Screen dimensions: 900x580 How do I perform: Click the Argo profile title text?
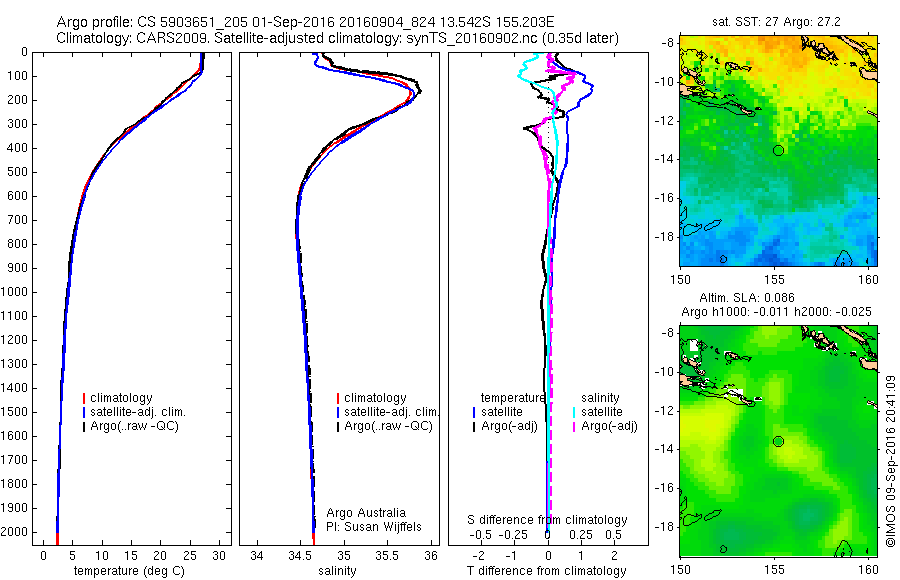tap(305, 22)
